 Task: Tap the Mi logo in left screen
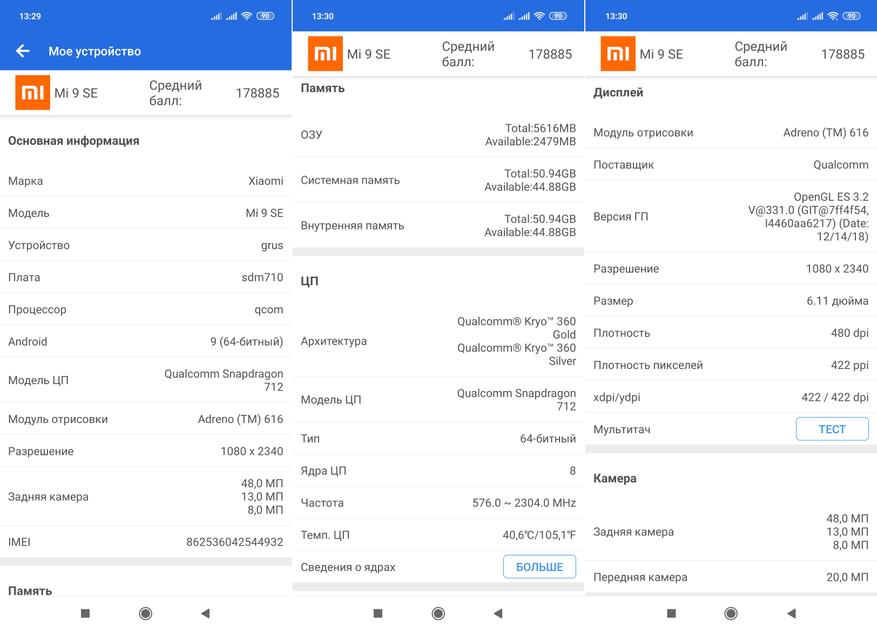(x=32, y=92)
